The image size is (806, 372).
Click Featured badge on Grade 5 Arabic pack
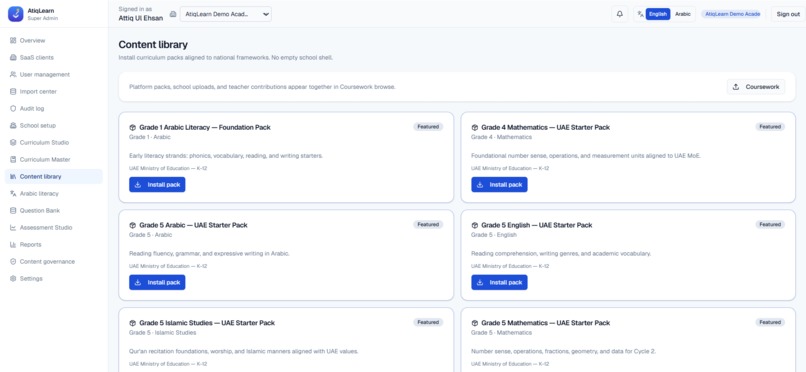428,225
